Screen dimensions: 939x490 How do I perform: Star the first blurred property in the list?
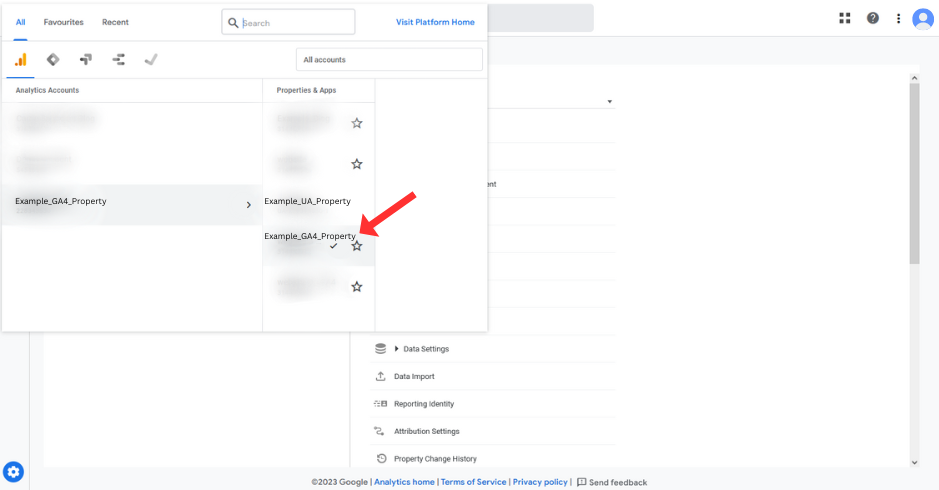[x=357, y=123]
